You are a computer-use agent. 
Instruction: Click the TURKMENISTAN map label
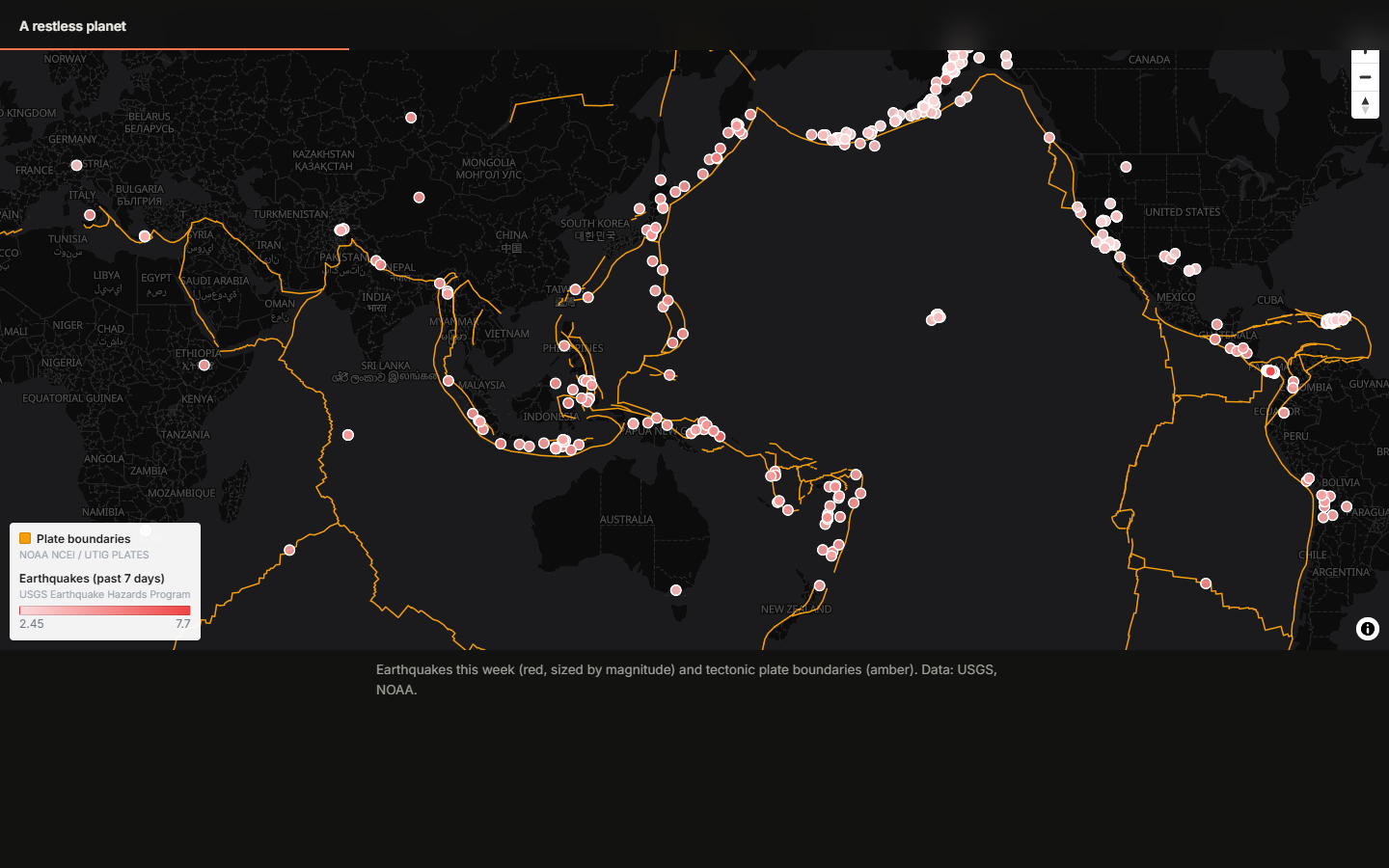(291, 215)
